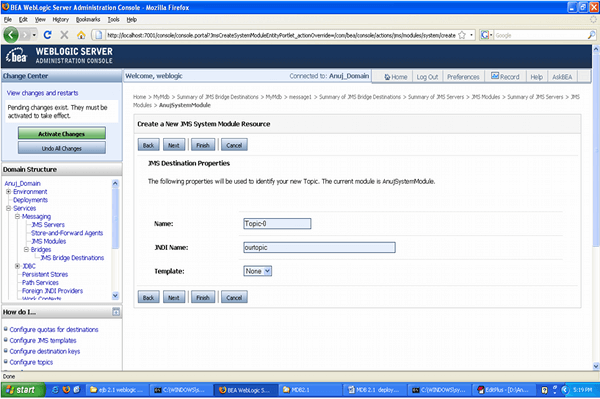Click the bea logo
The height and width of the screenshot is (399, 600).
pyautogui.click(x=16, y=56)
